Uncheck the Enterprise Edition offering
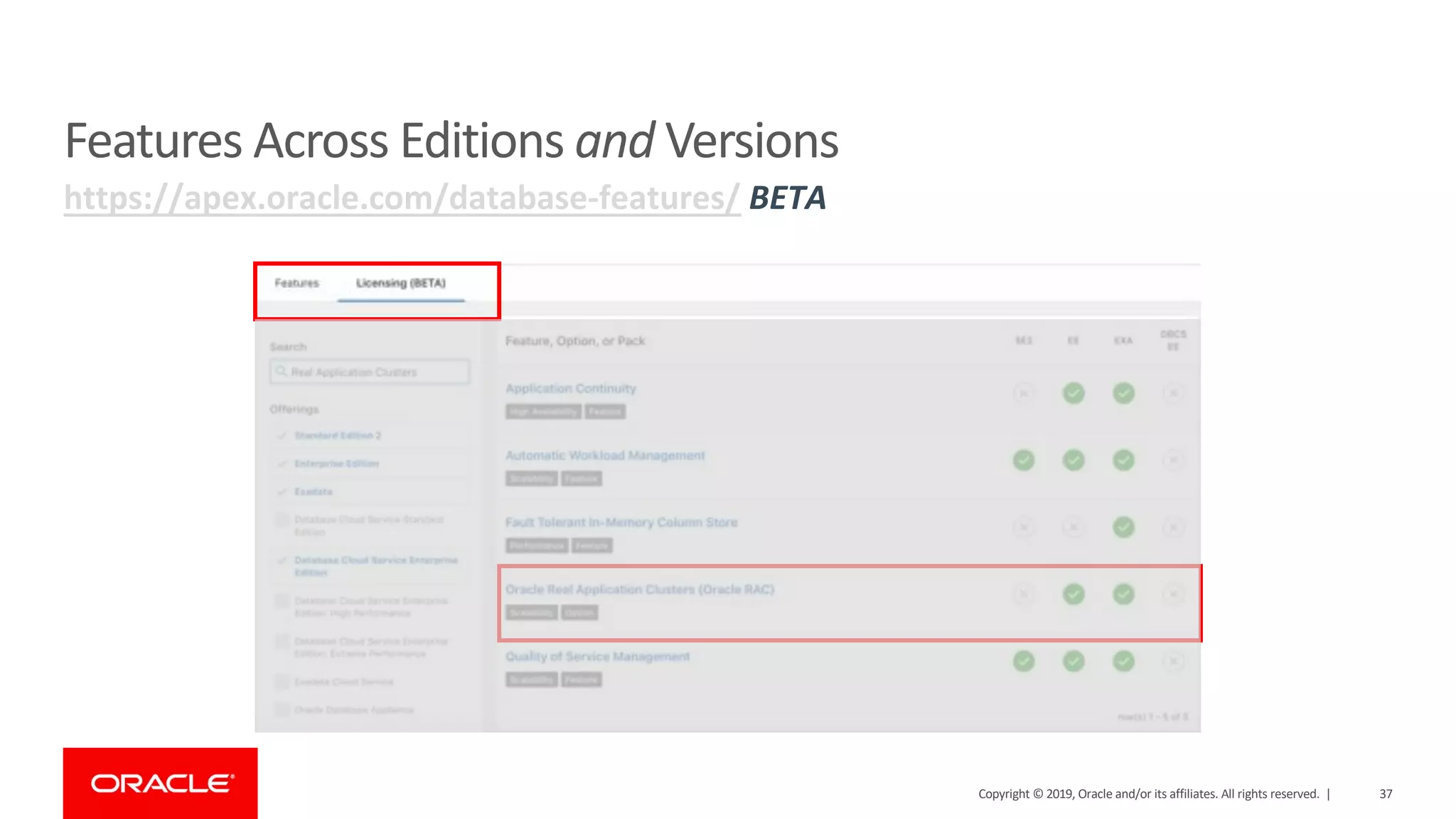The width and height of the screenshot is (1456, 819). [282, 464]
